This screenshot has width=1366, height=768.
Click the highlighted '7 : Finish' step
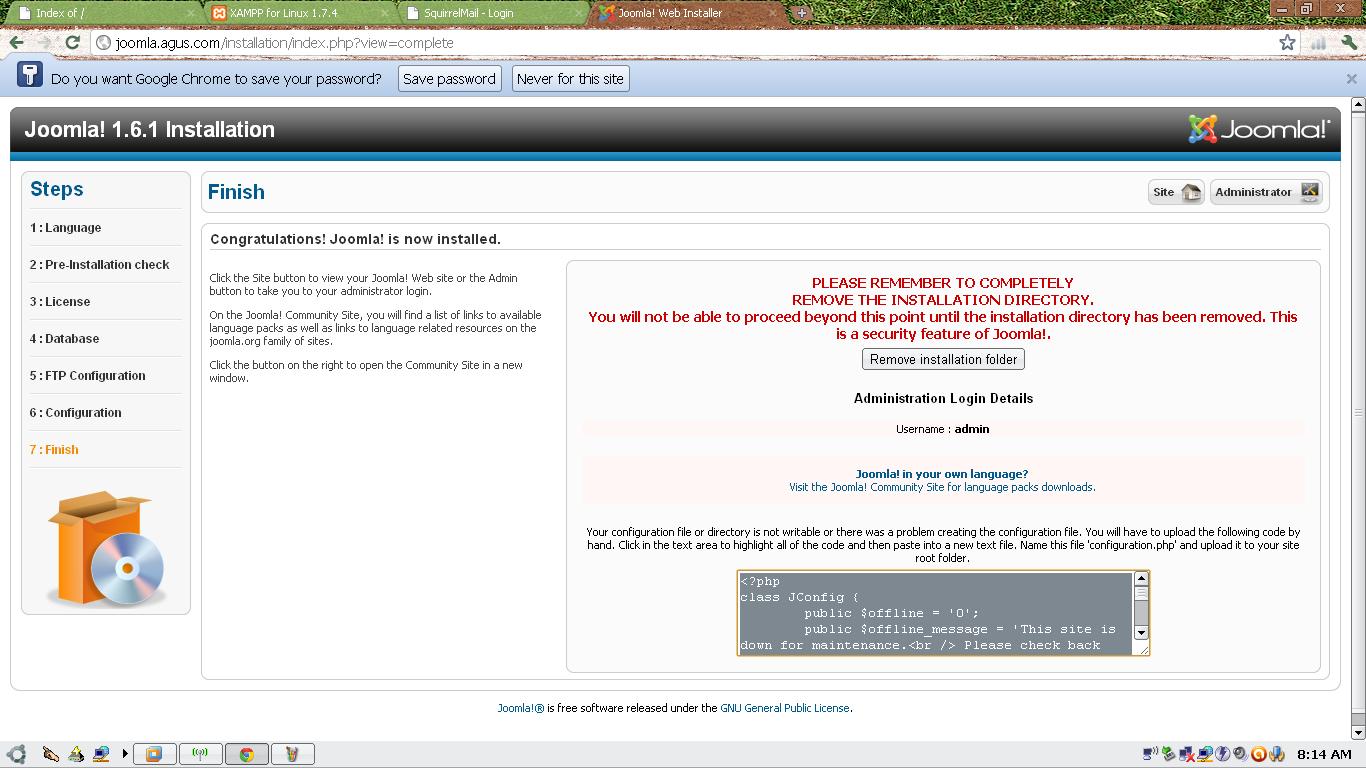54,450
